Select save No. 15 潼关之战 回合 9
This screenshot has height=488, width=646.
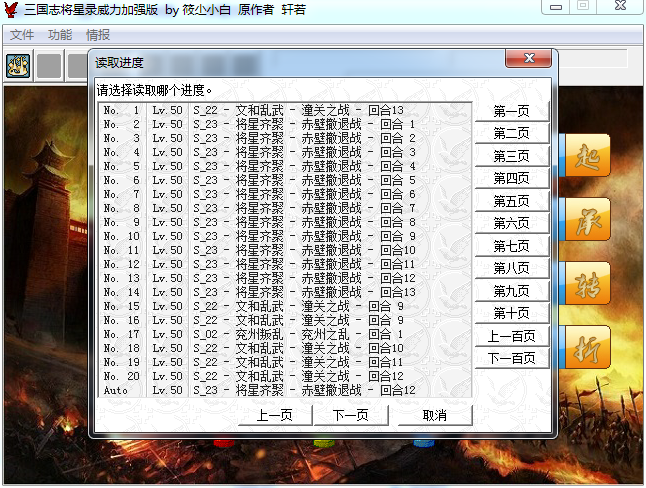pos(285,307)
